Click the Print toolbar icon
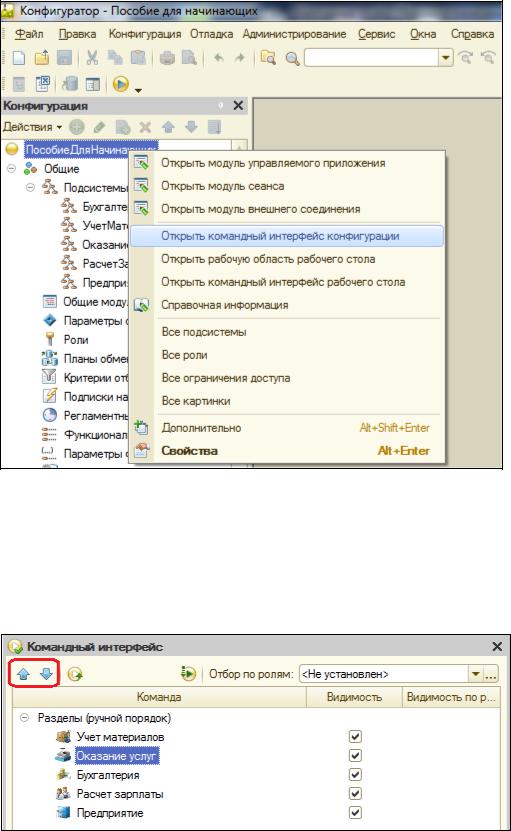Screen dimensions: 511x831 pos(168,57)
